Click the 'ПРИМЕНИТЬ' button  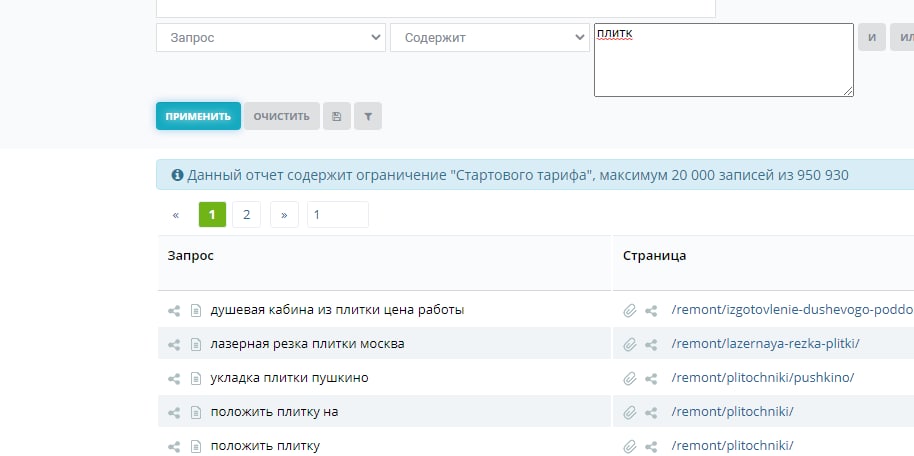coord(198,116)
